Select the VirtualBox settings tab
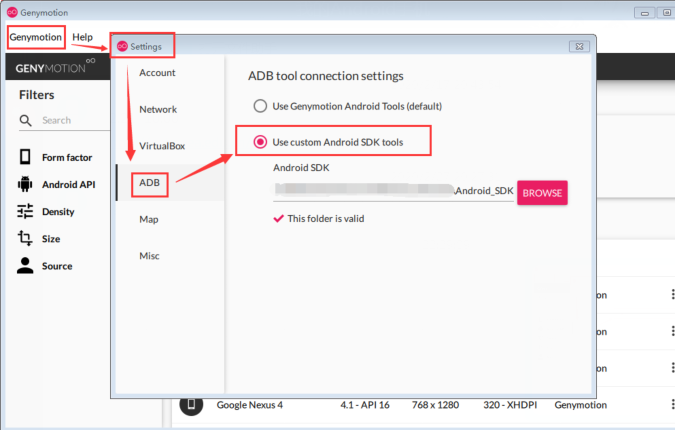The width and height of the screenshot is (675, 430). 162,146
